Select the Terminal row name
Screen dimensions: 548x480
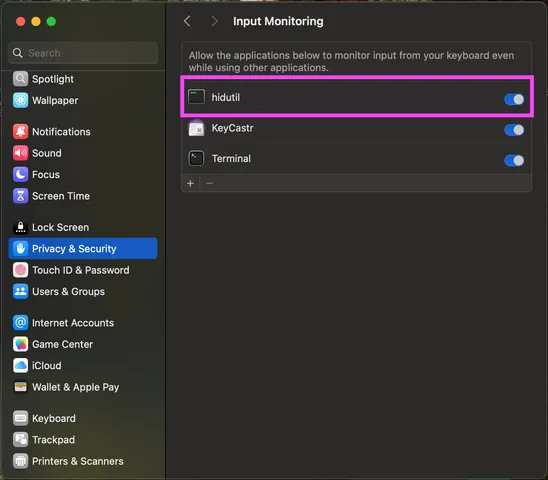click(x=231, y=158)
